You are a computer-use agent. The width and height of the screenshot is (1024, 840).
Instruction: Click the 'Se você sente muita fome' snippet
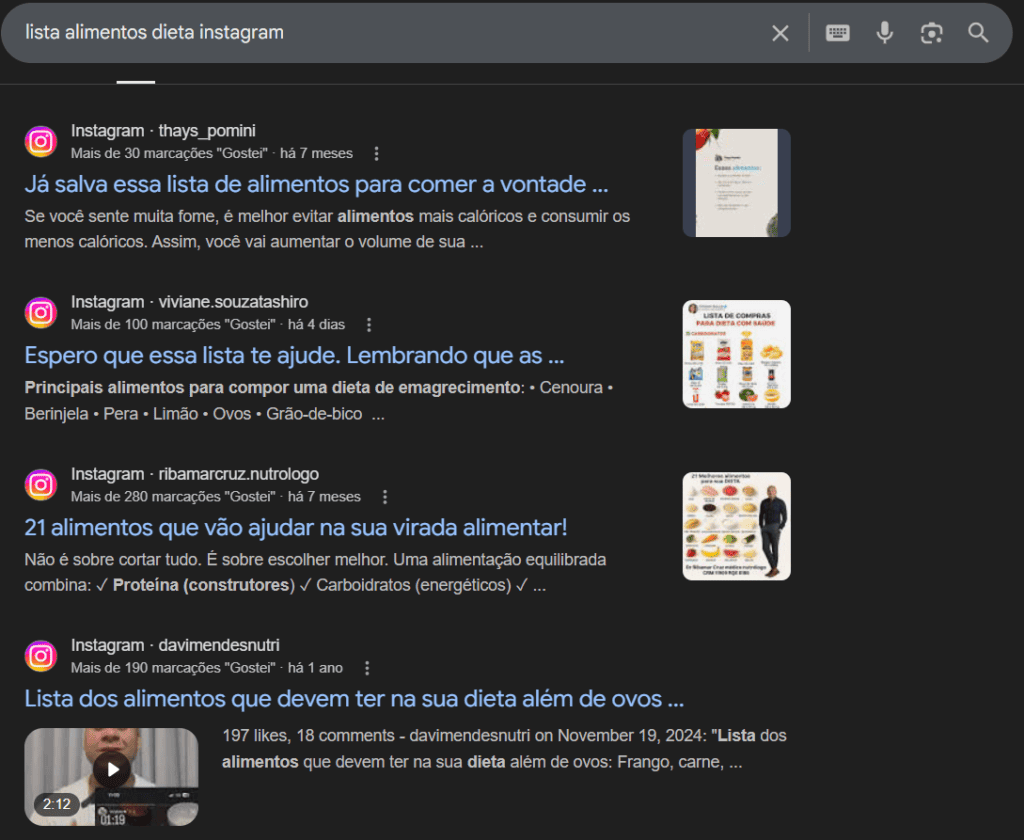click(x=327, y=229)
